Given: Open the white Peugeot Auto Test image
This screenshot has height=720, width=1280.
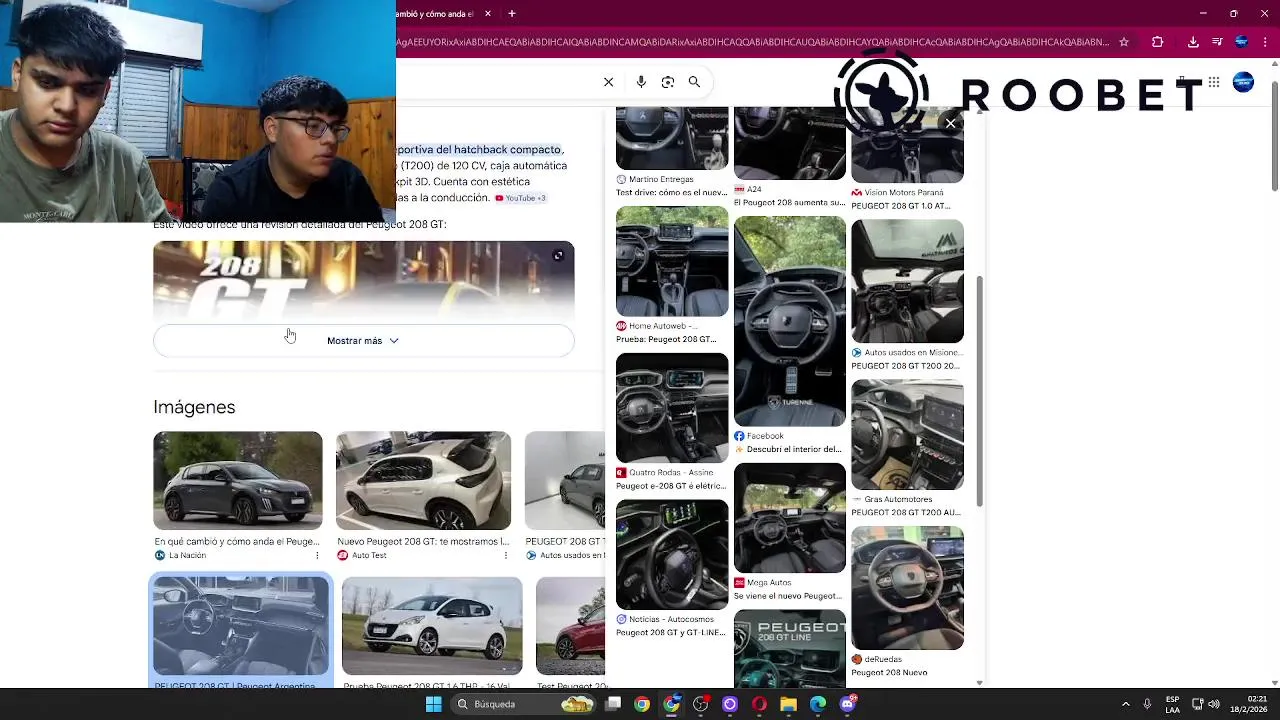Looking at the screenshot, I should pos(423,481).
